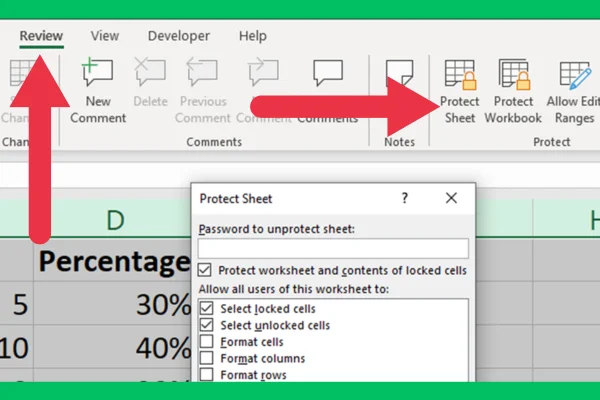Click Allow Edit Ranges icon
The width and height of the screenshot is (600, 400).
coord(575,75)
